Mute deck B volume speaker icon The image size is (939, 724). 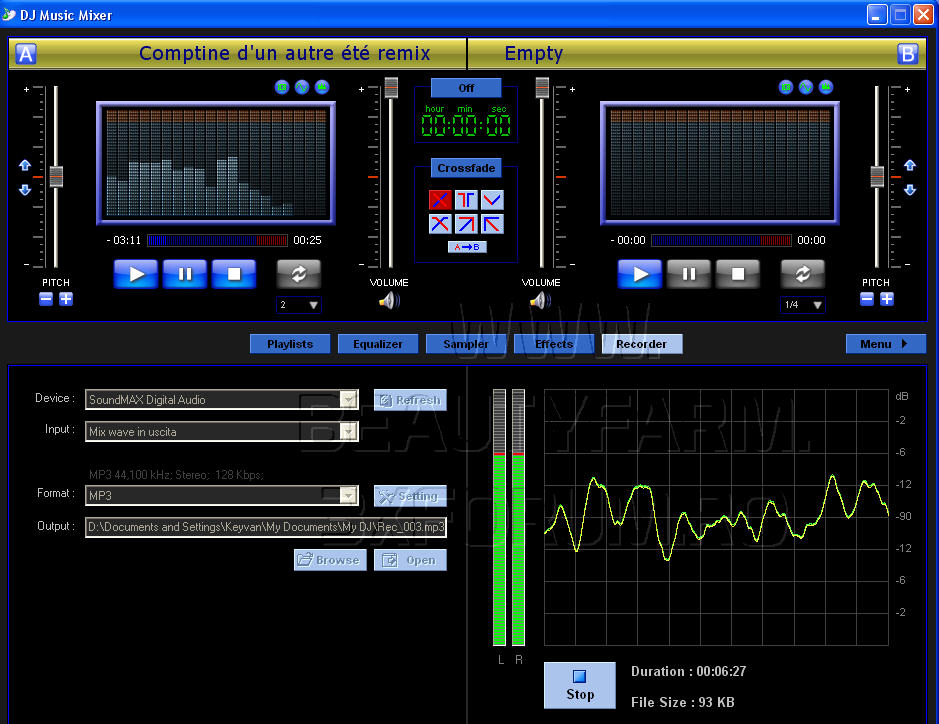tap(541, 301)
